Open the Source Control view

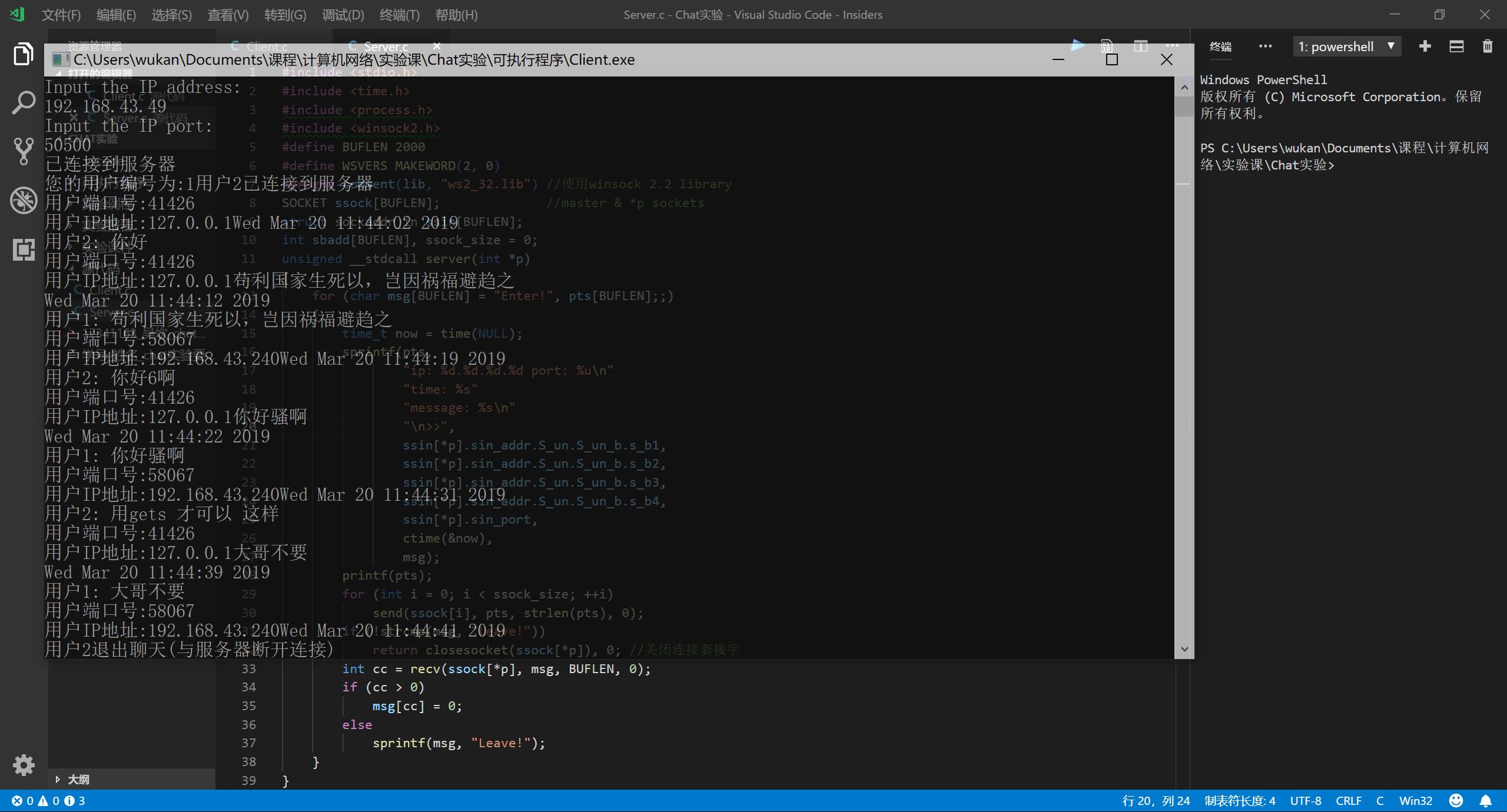click(23, 151)
